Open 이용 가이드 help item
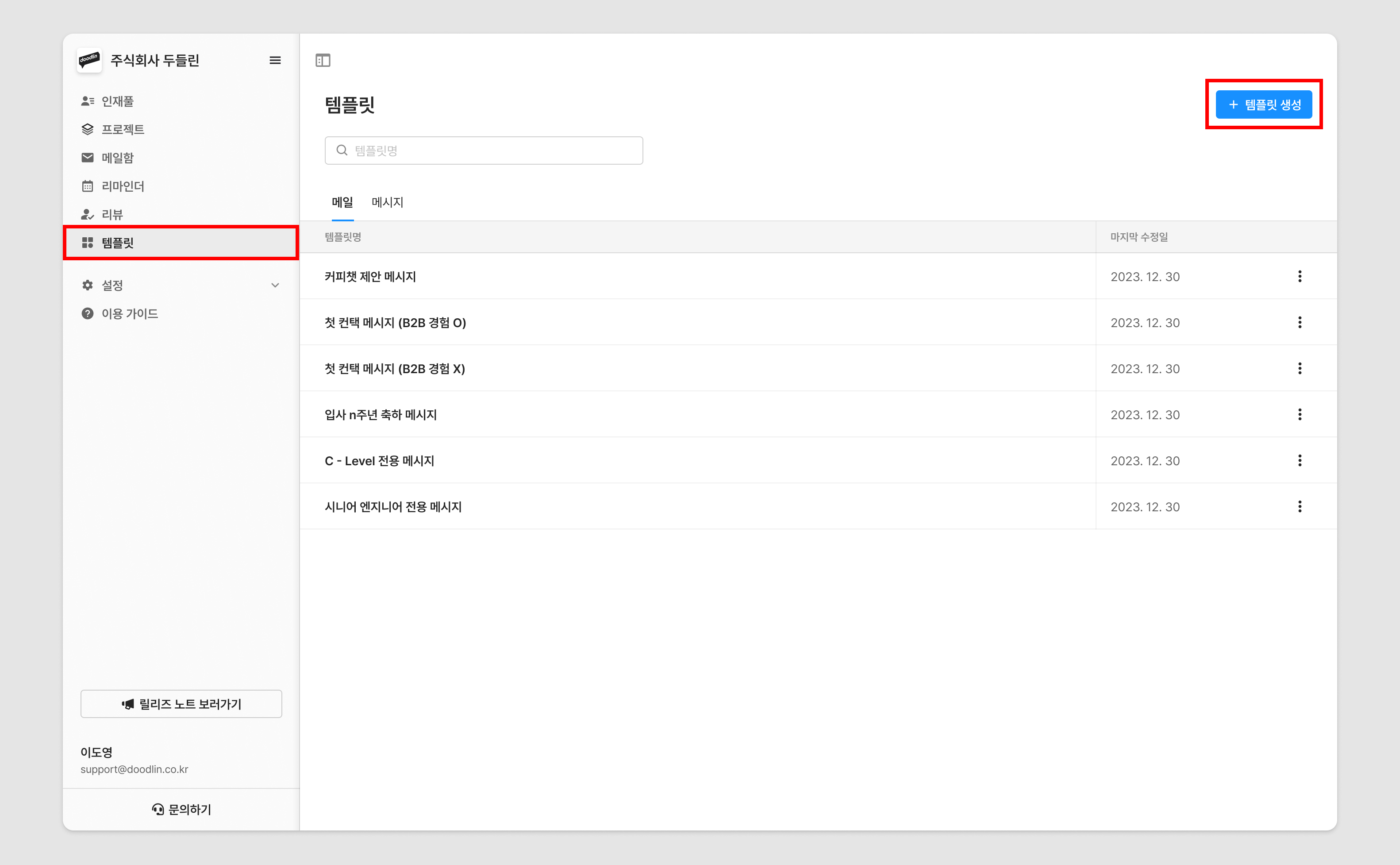Image resolution: width=1400 pixels, height=865 pixels. click(x=130, y=313)
